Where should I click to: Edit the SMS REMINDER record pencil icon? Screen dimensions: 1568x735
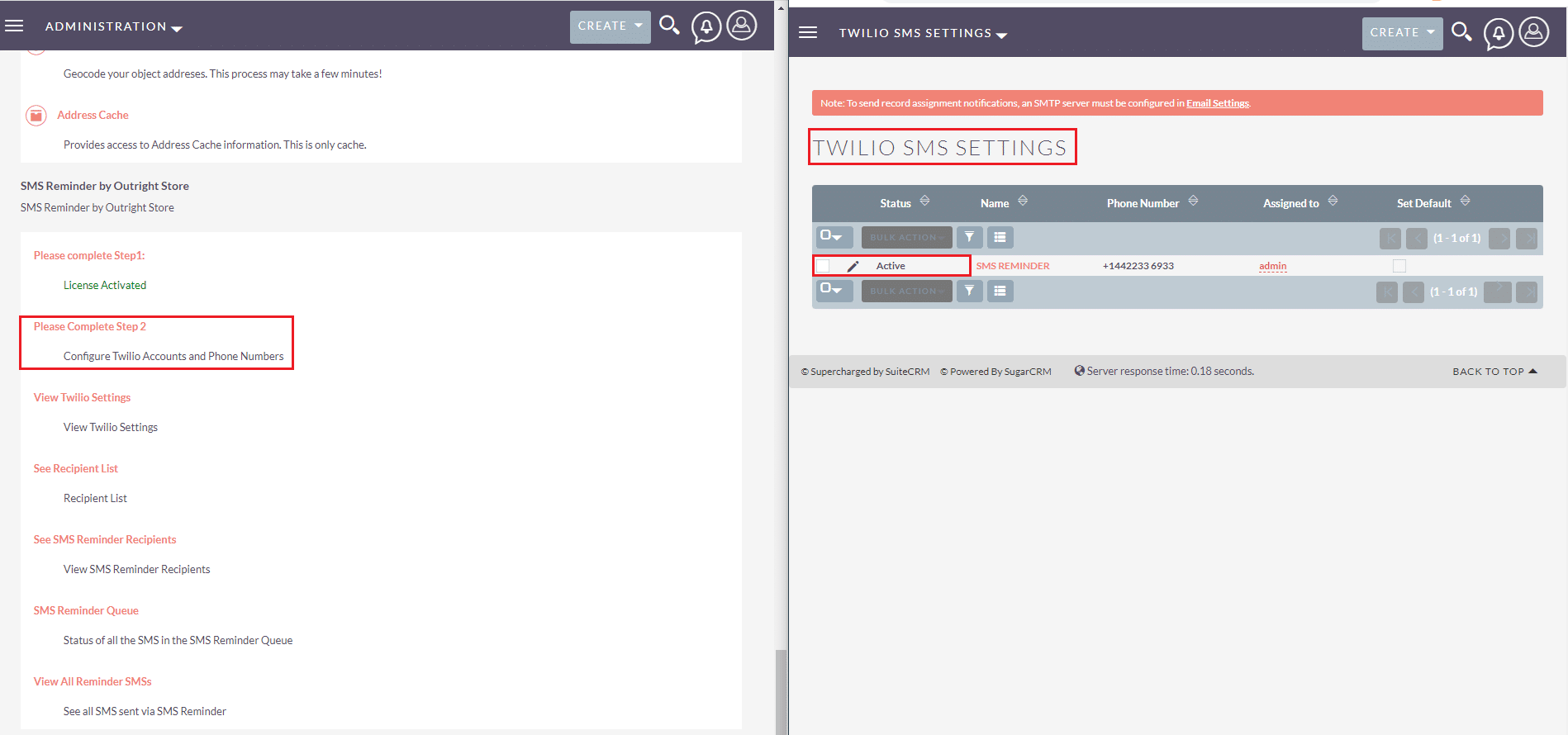[x=853, y=266]
